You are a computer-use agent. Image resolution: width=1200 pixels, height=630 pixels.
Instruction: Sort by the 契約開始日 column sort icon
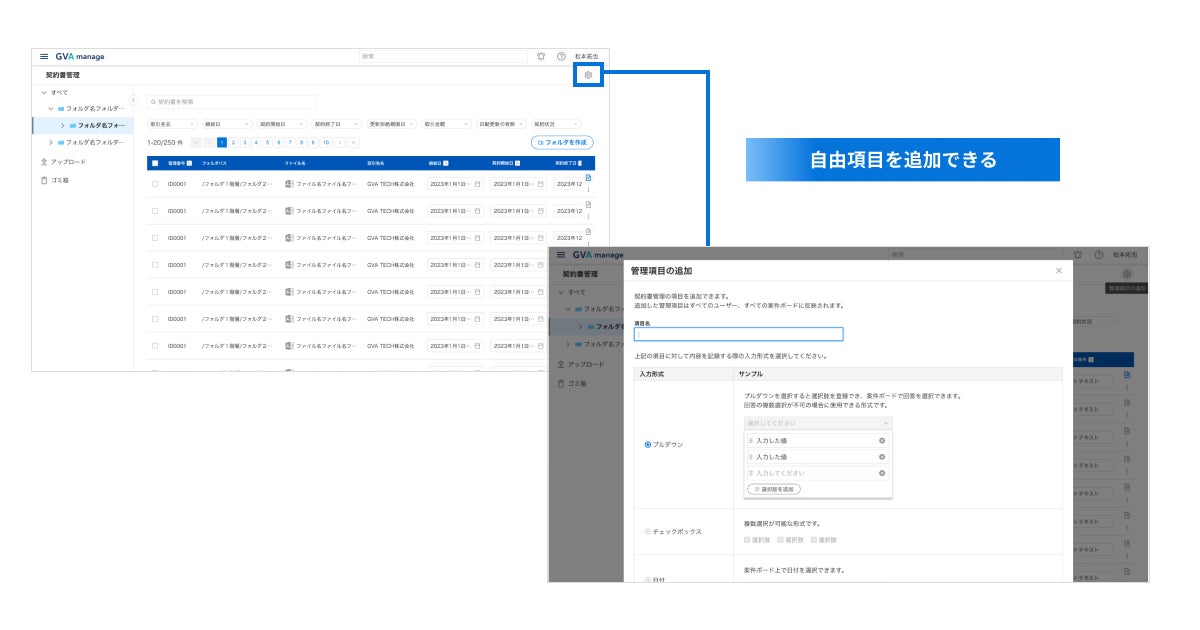[517, 162]
